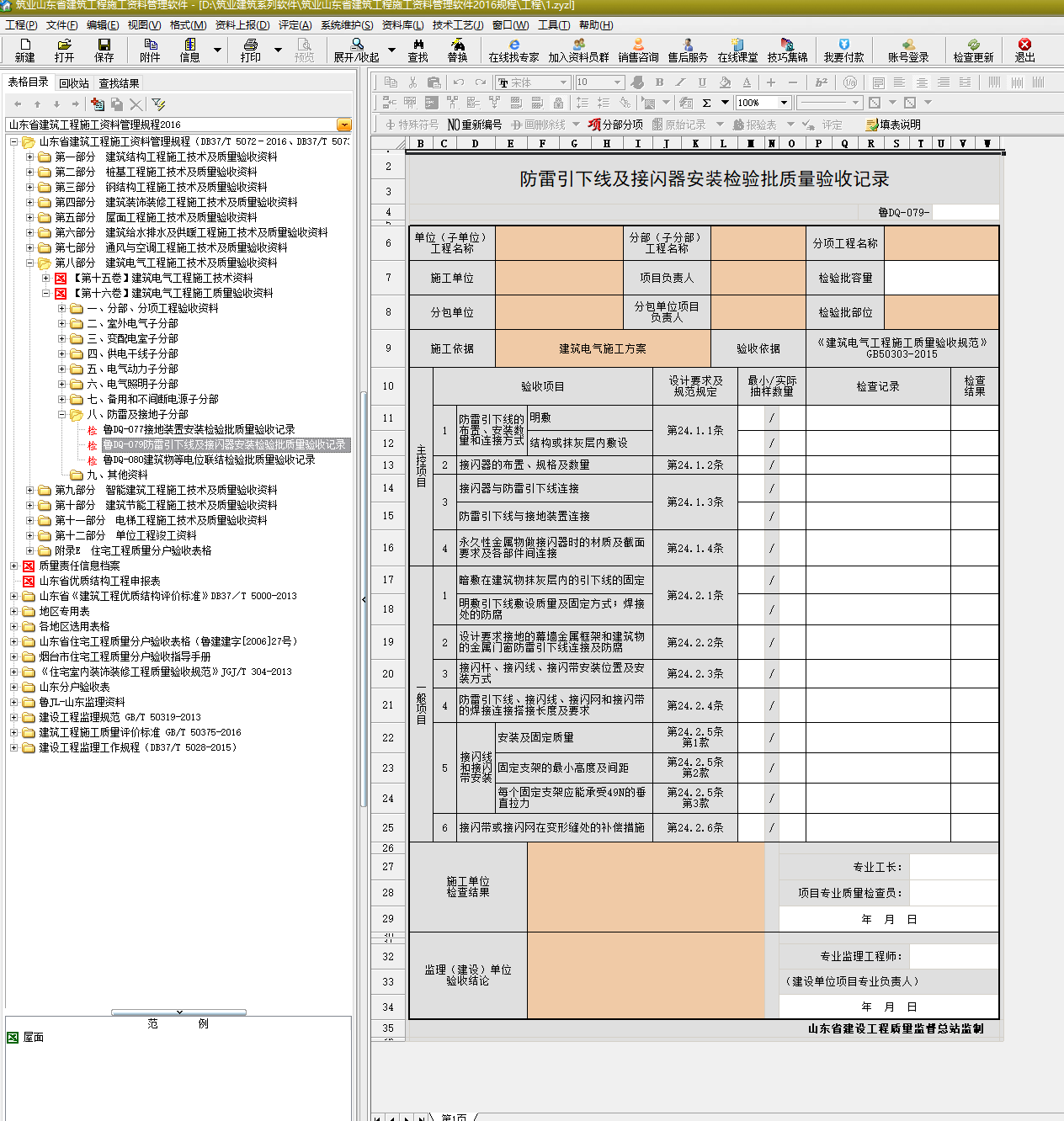1064x1121 pixels.
Task: Toggle center text alignment button
Action: pos(922,82)
